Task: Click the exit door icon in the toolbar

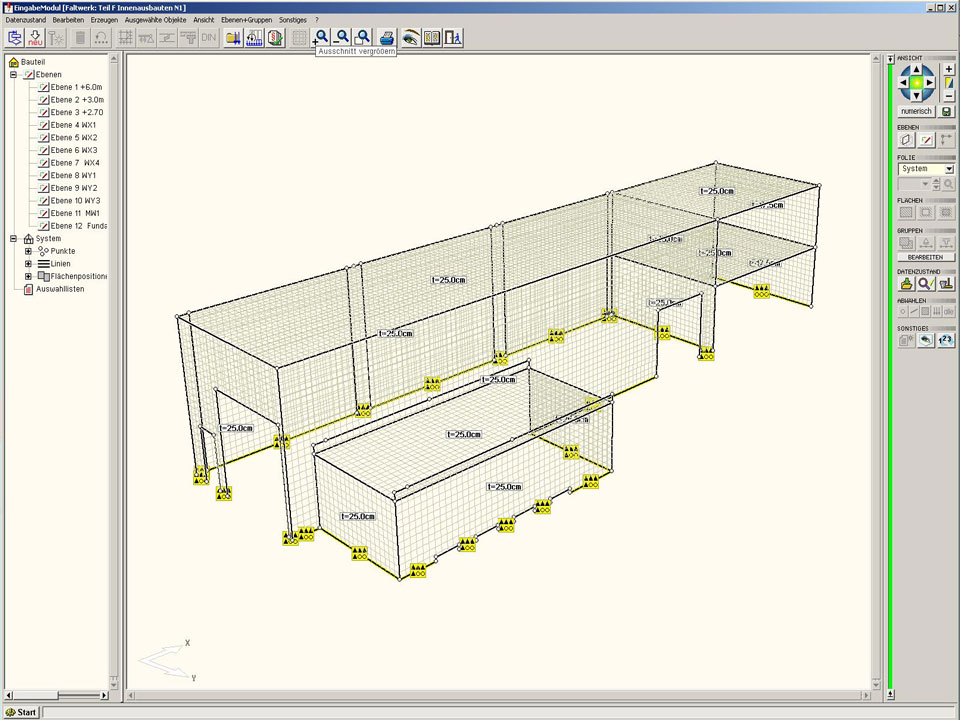Action: [x=454, y=37]
